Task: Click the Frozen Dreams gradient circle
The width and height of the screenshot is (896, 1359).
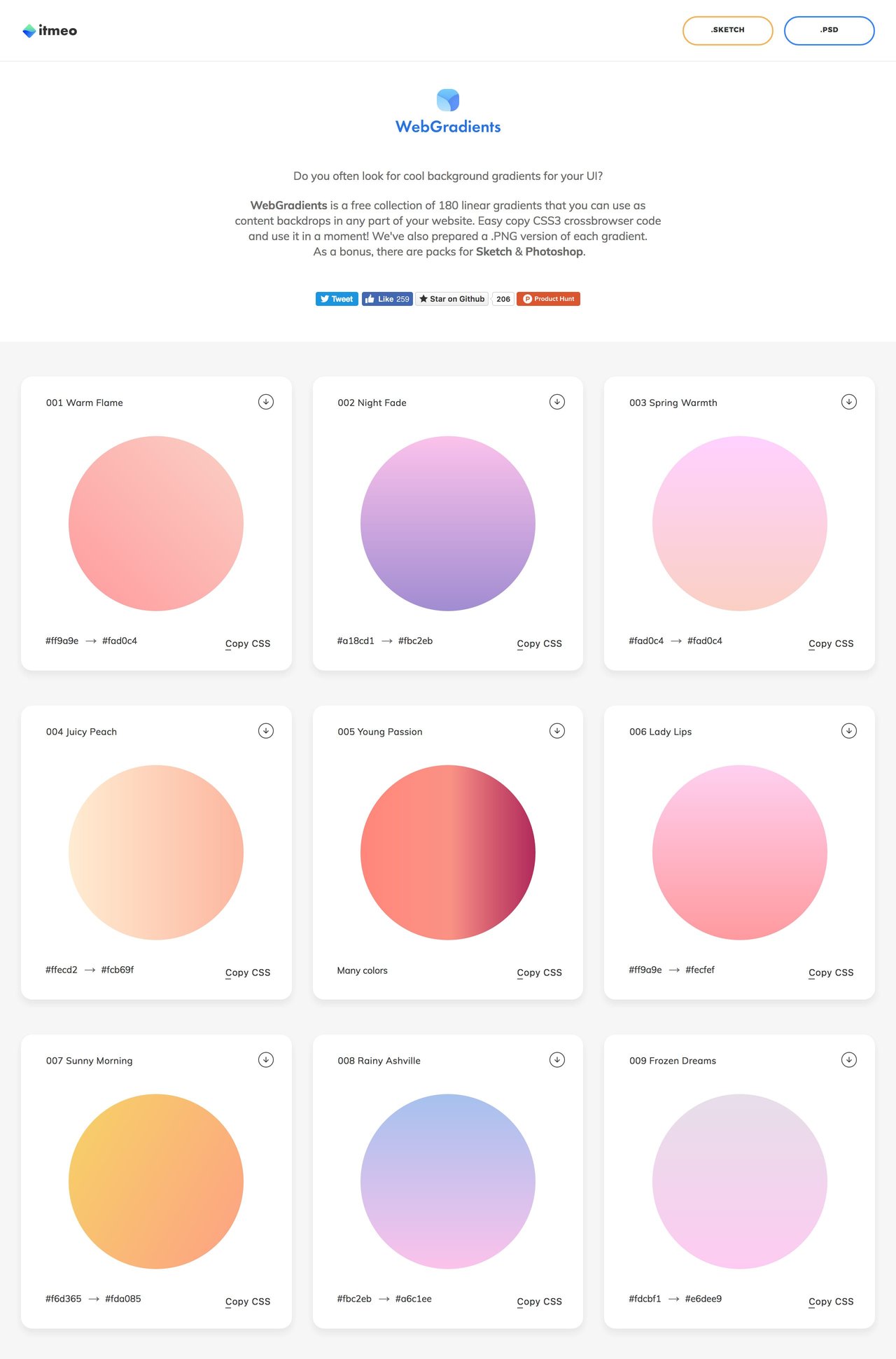Action: (740, 1182)
